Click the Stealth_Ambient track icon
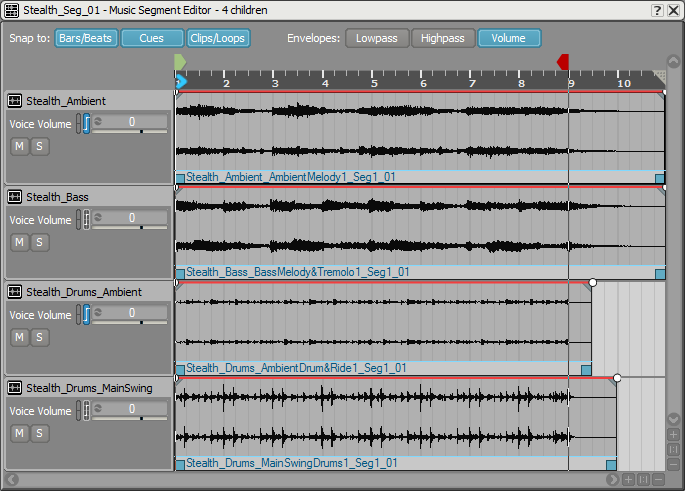 [14, 101]
